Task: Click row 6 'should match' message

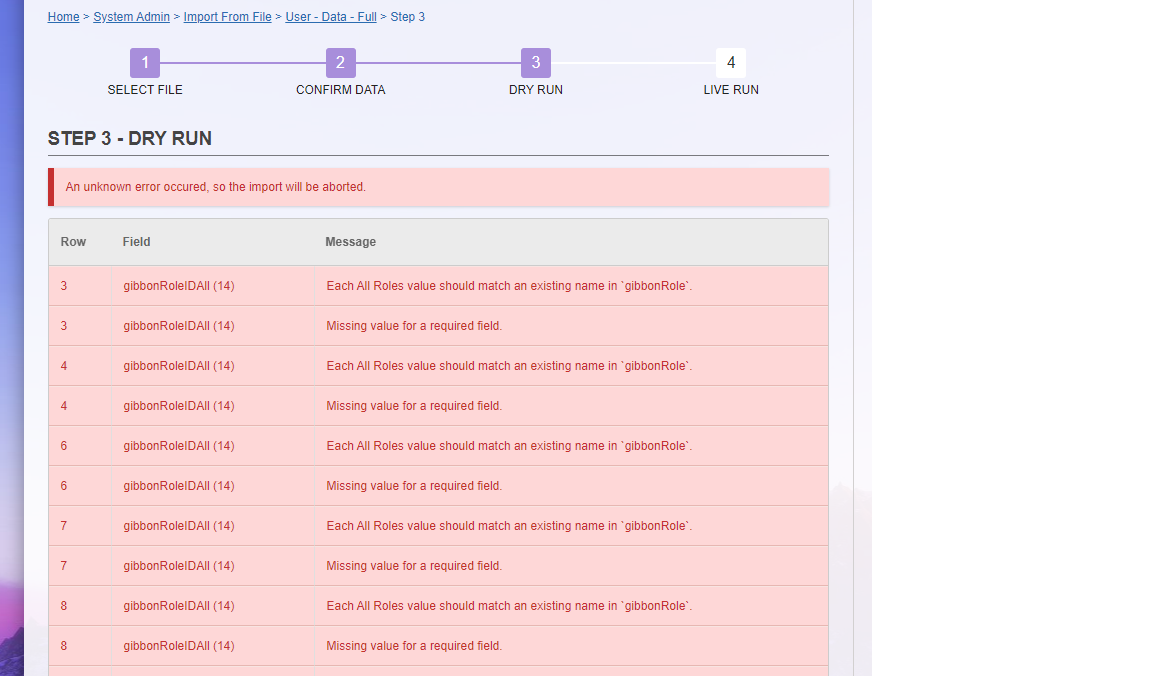Action: (x=509, y=446)
